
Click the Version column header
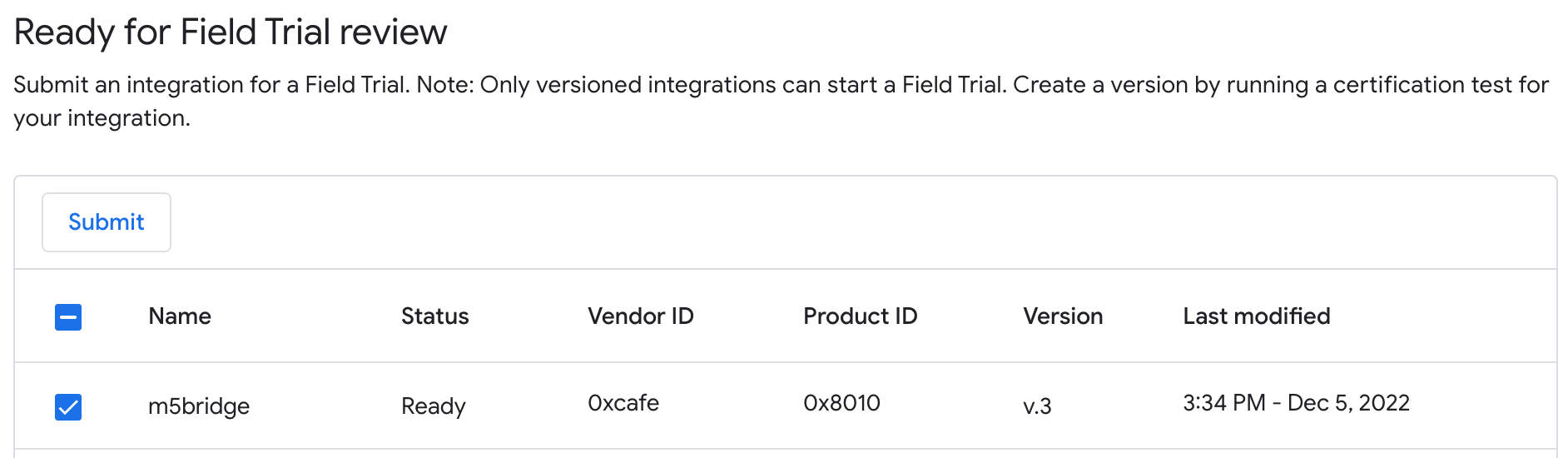point(1063,316)
